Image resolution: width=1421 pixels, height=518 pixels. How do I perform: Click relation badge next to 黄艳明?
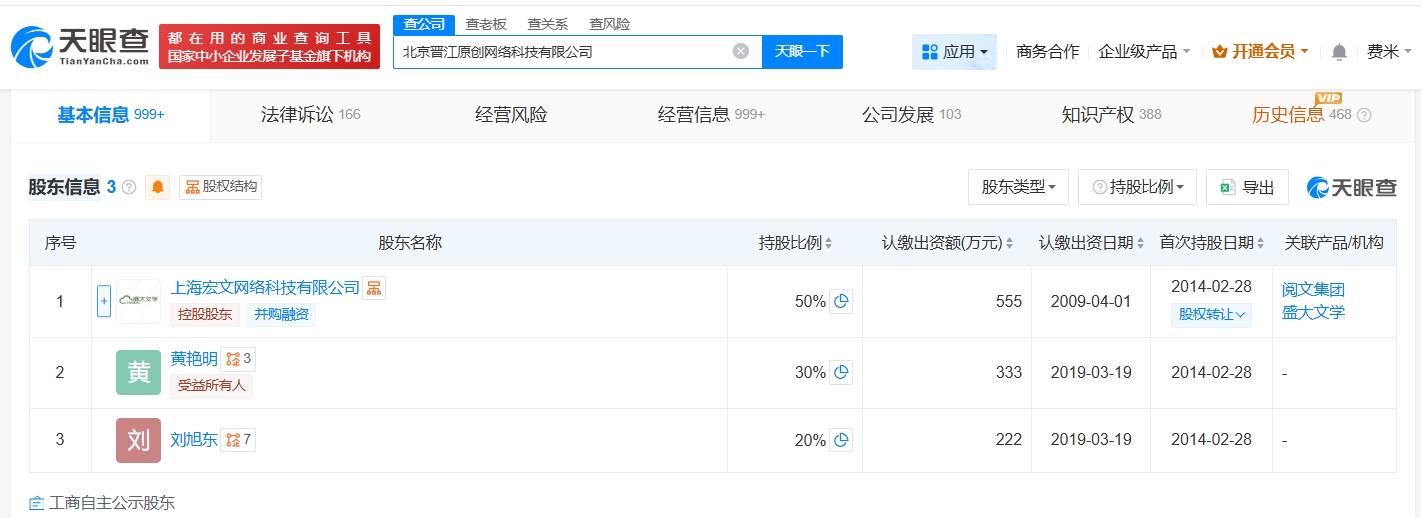[238, 358]
